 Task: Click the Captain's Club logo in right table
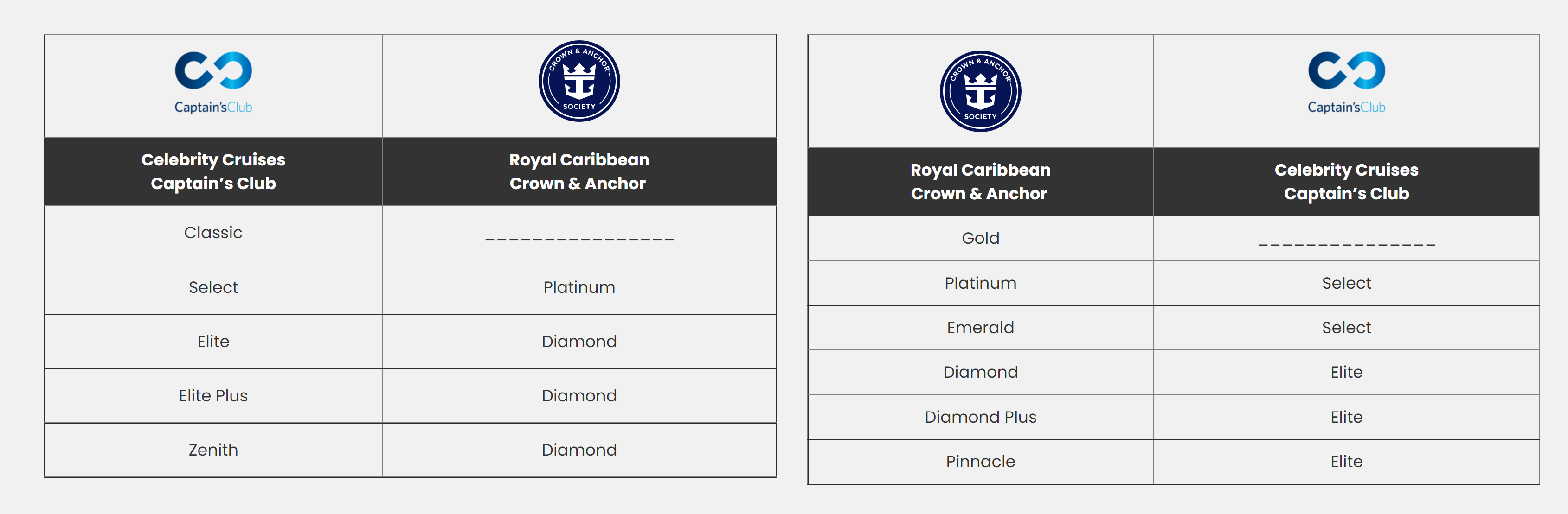[x=1346, y=82]
